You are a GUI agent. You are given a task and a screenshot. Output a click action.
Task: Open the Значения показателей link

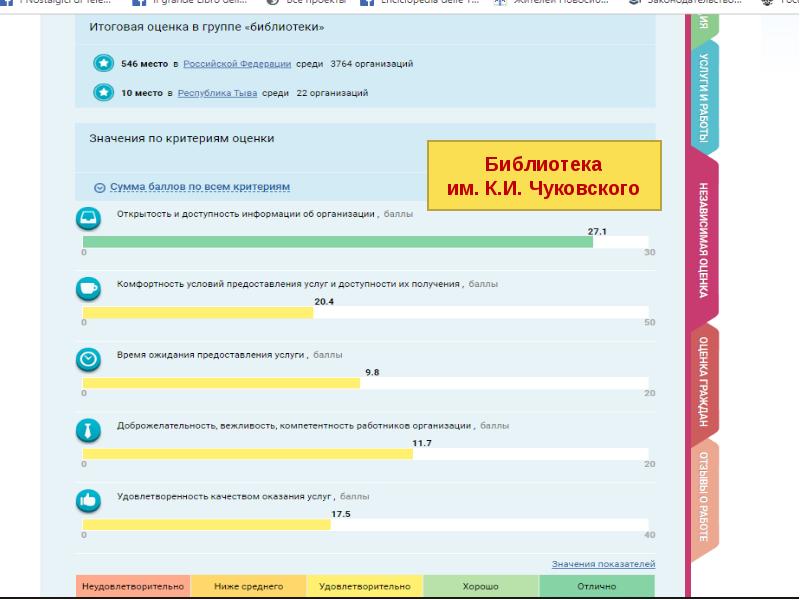pyautogui.click(x=603, y=564)
